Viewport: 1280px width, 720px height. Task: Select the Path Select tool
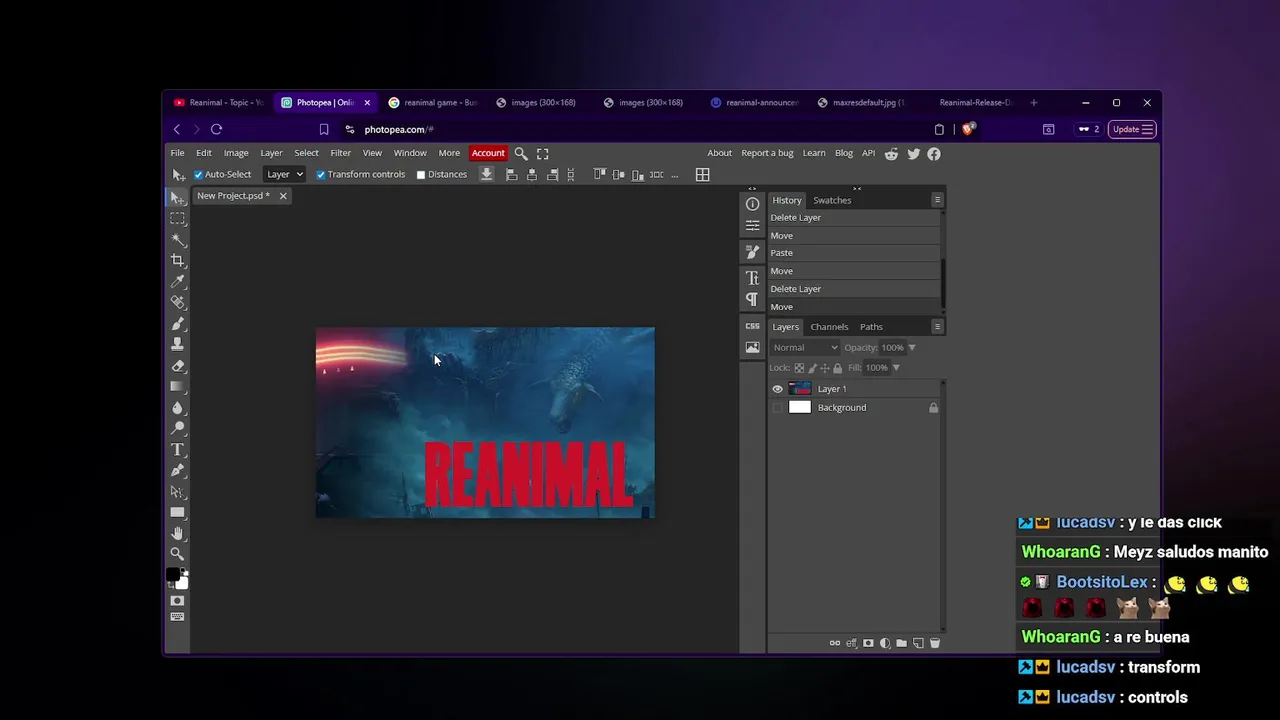pos(177,491)
